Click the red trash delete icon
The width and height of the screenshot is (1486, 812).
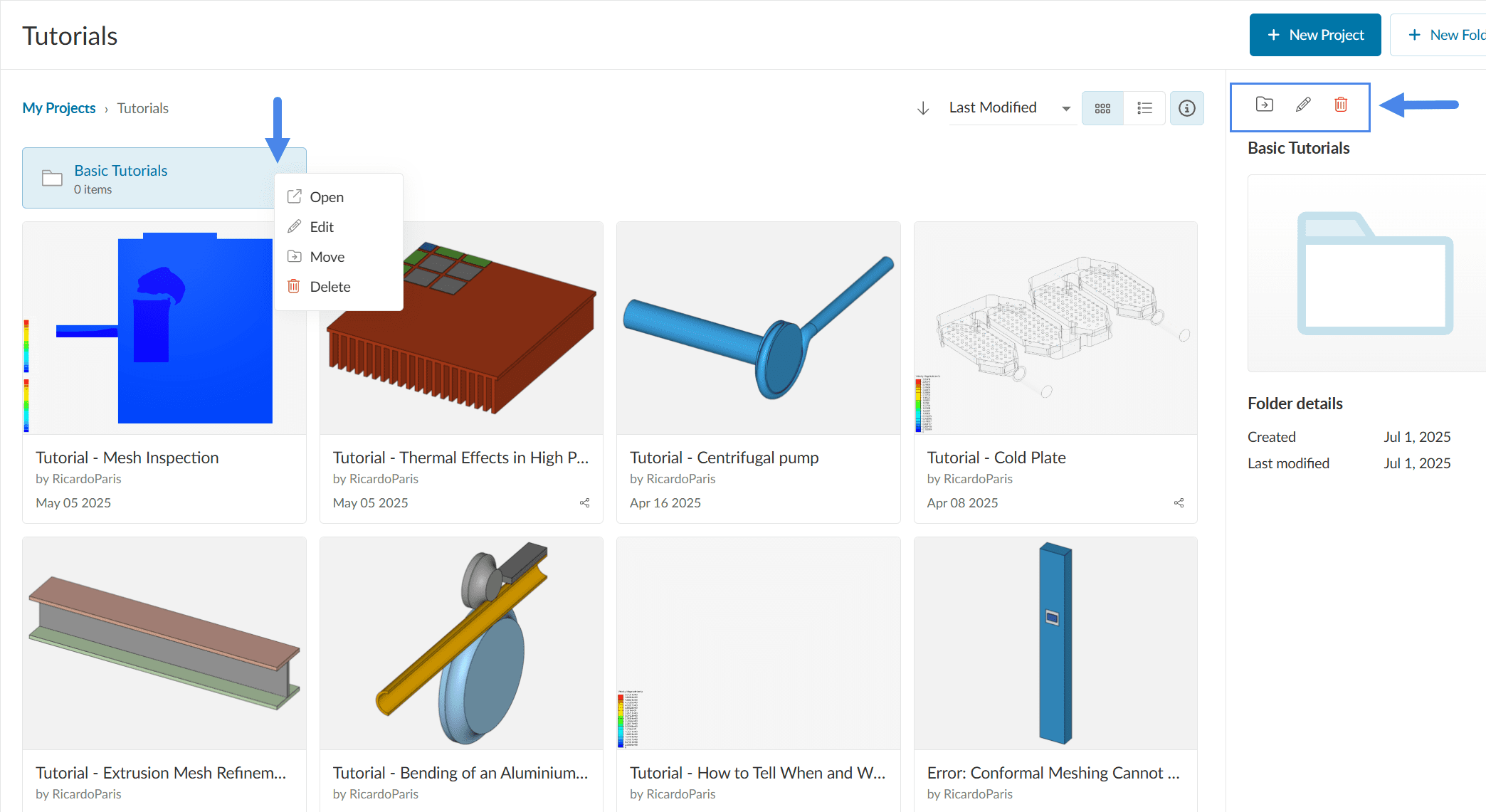pyautogui.click(x=1341, y=105)
